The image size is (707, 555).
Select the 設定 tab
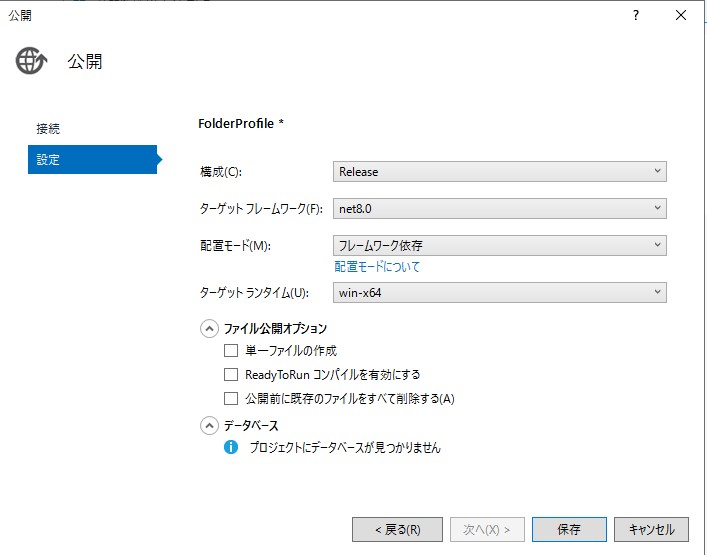[x=92, y=159]
